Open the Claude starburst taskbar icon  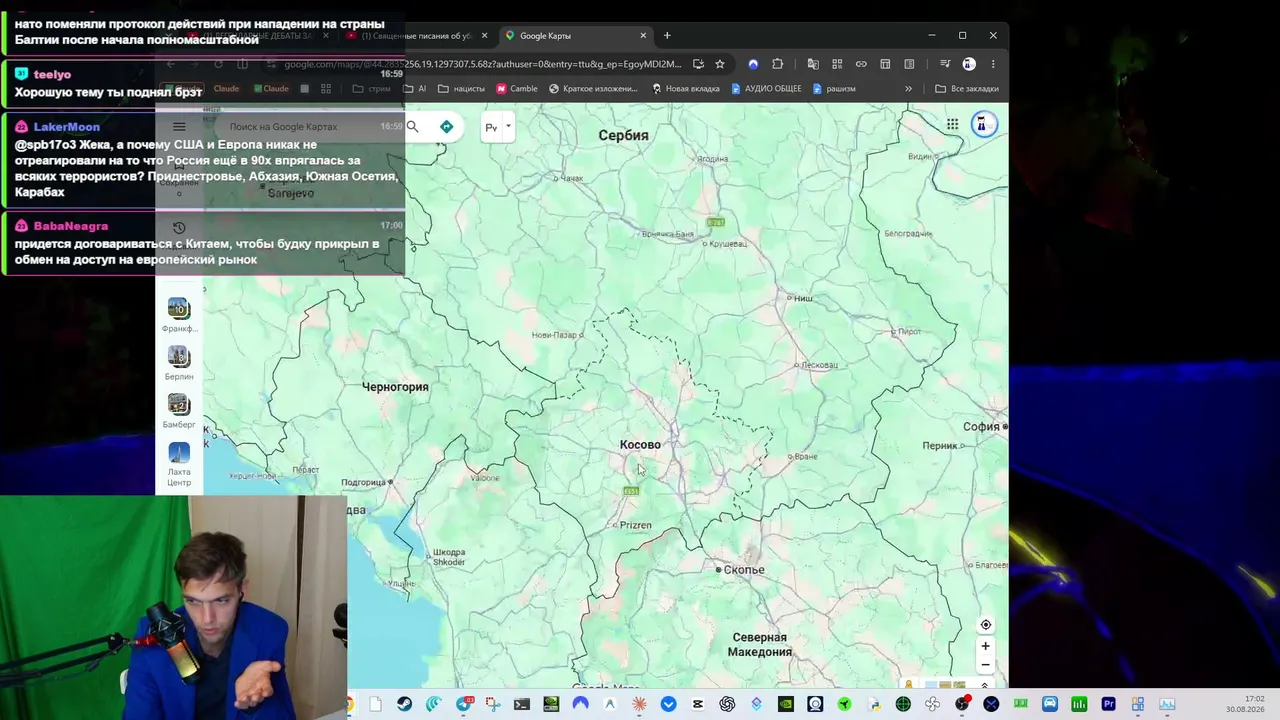[x=639, y=704]
